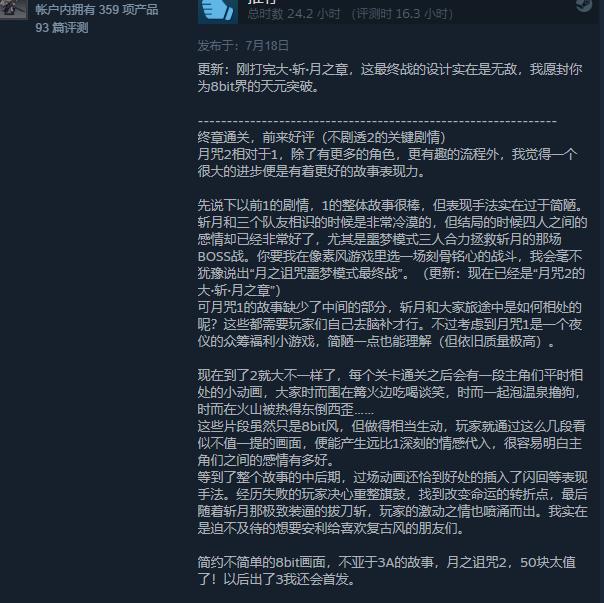This screenshot has width=604, height=603.
Task: Click the '终章通关，前来好评' line
Action: click(x=322, y=137)
